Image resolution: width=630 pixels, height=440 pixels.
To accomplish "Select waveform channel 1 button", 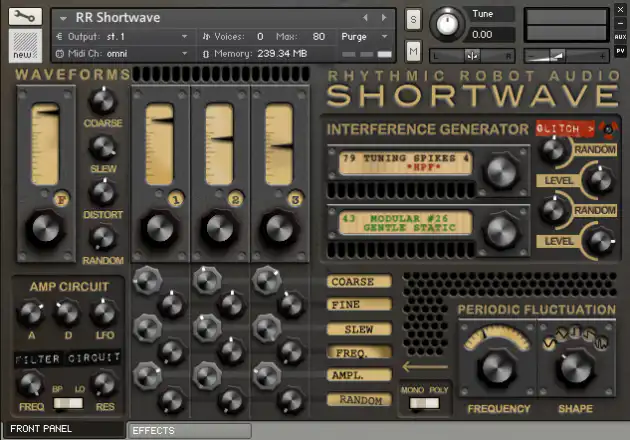I will (176, 199).
